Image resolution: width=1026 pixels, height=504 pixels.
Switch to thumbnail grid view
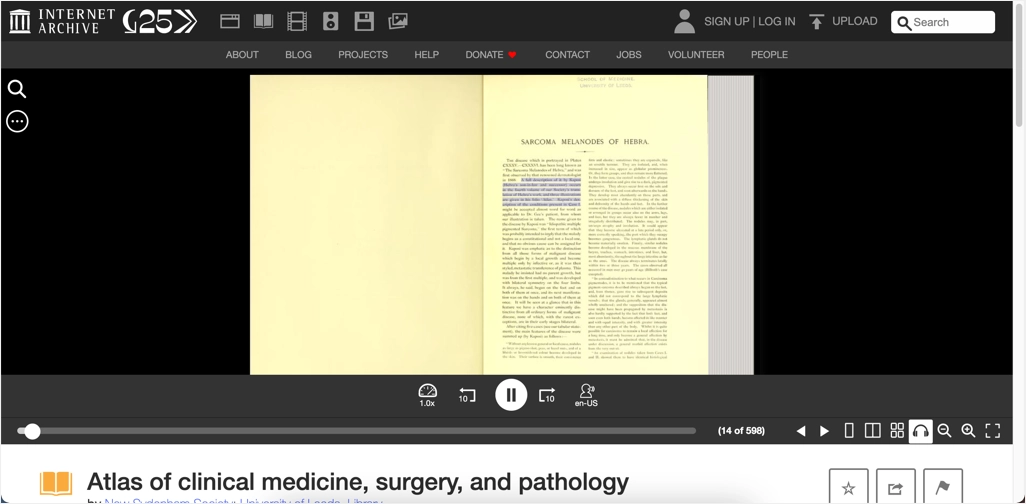(897, 431)
